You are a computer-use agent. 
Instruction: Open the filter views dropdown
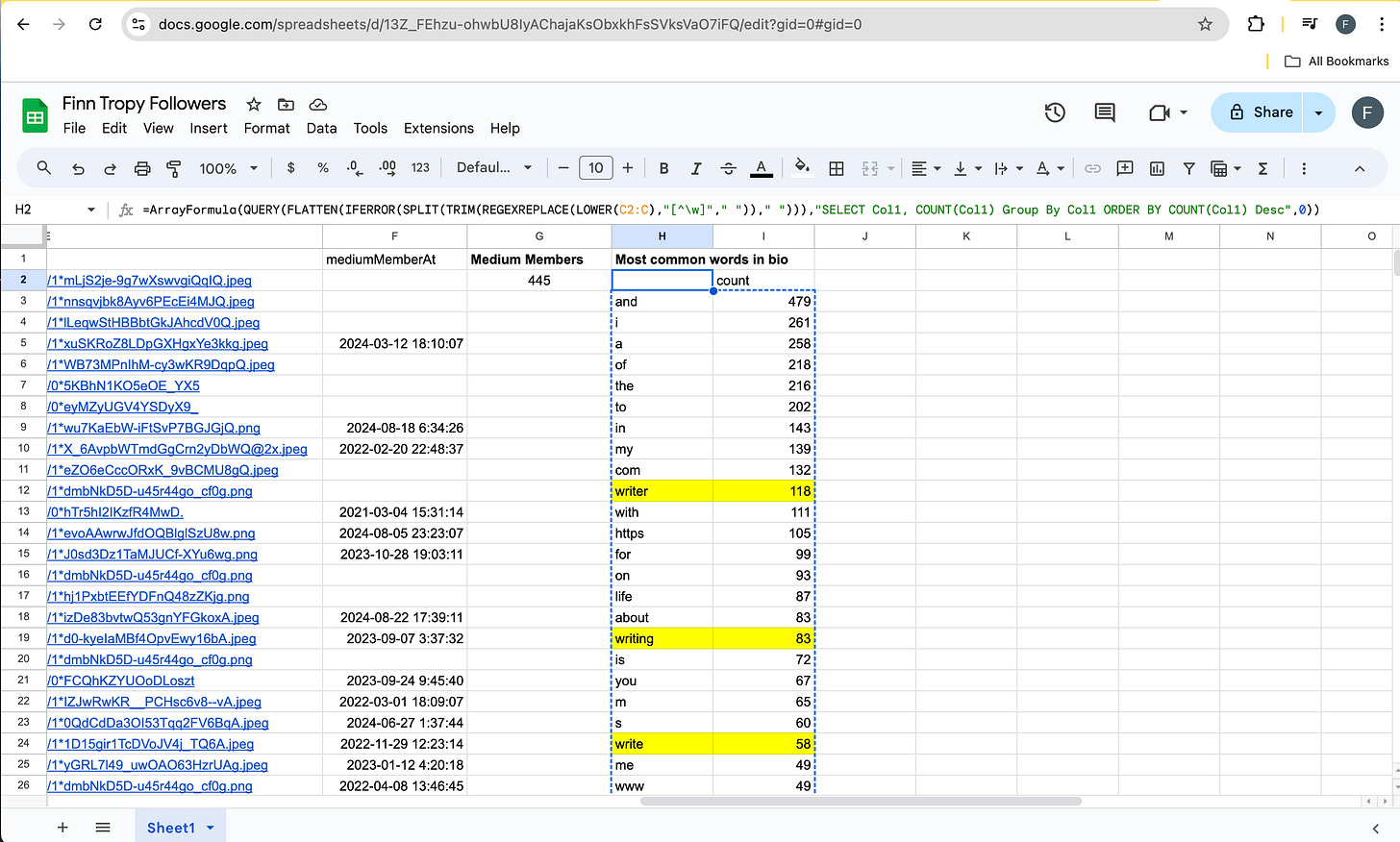[1226, 168]
